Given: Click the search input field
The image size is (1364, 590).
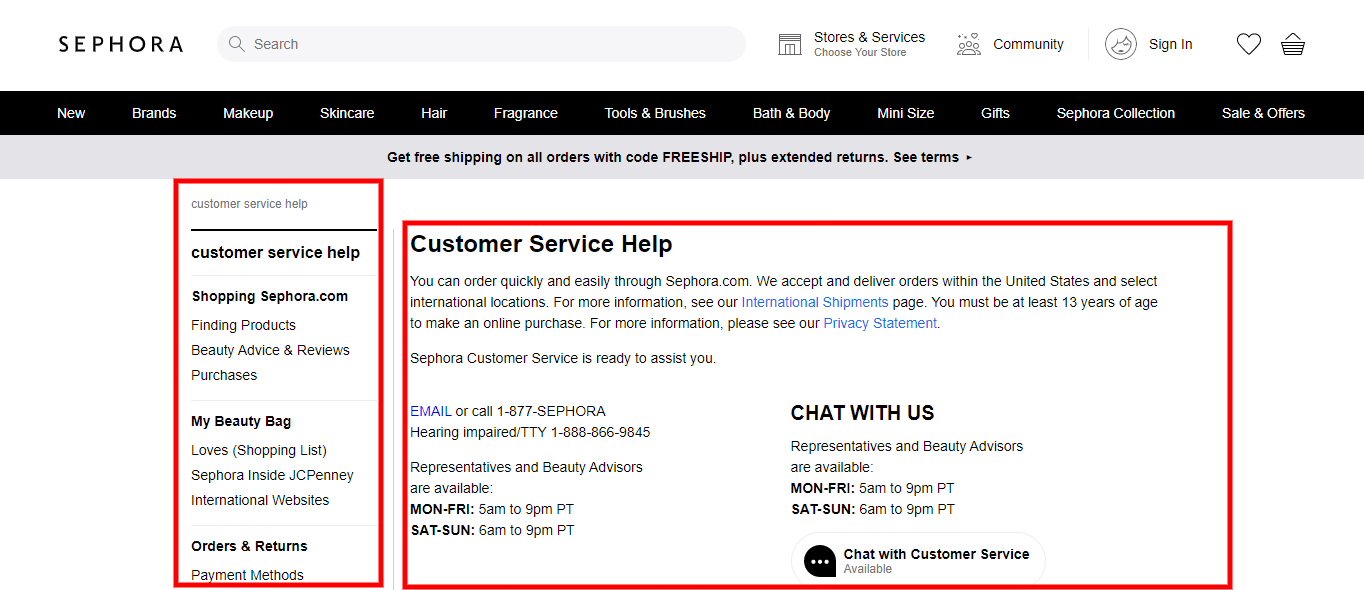Looking at the screenshot, I should [481, 44].
